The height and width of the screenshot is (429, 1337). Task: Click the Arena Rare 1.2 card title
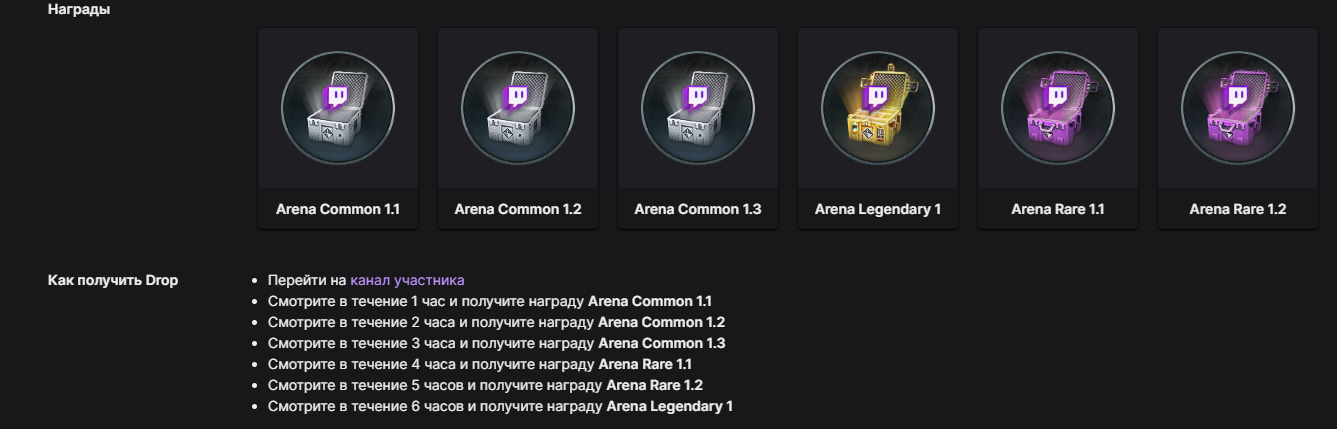(1238, 210)
